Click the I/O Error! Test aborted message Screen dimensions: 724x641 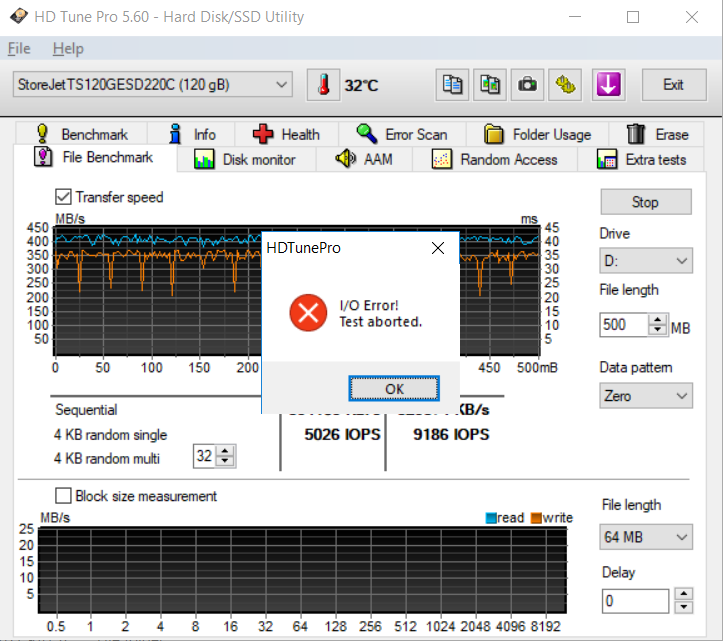pos(380,314)
